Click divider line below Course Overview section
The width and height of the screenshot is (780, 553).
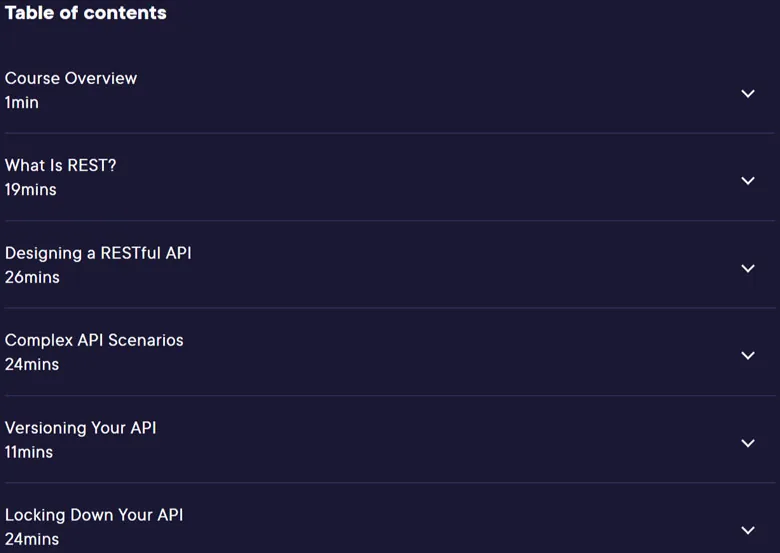click(x=390, y=133)
